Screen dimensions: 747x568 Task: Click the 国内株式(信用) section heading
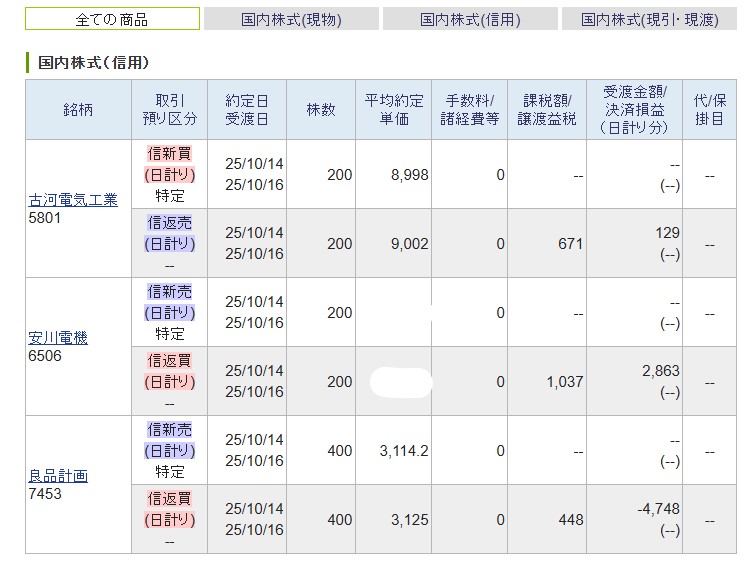coord(93,62)
